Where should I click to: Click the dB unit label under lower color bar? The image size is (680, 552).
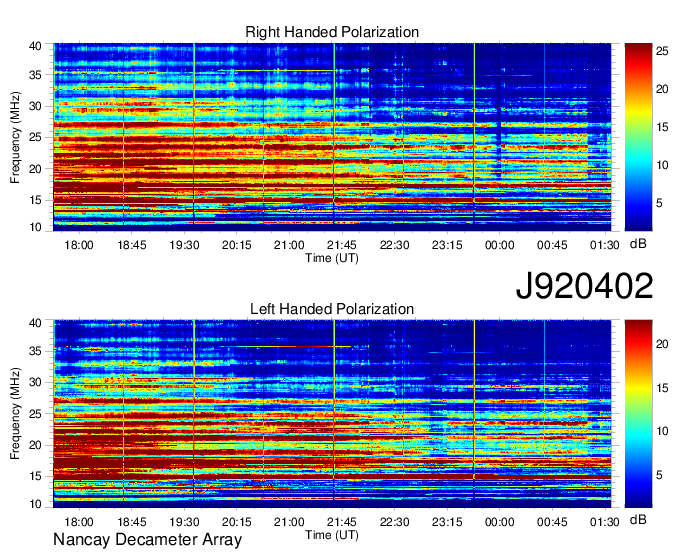coord(638,520)
